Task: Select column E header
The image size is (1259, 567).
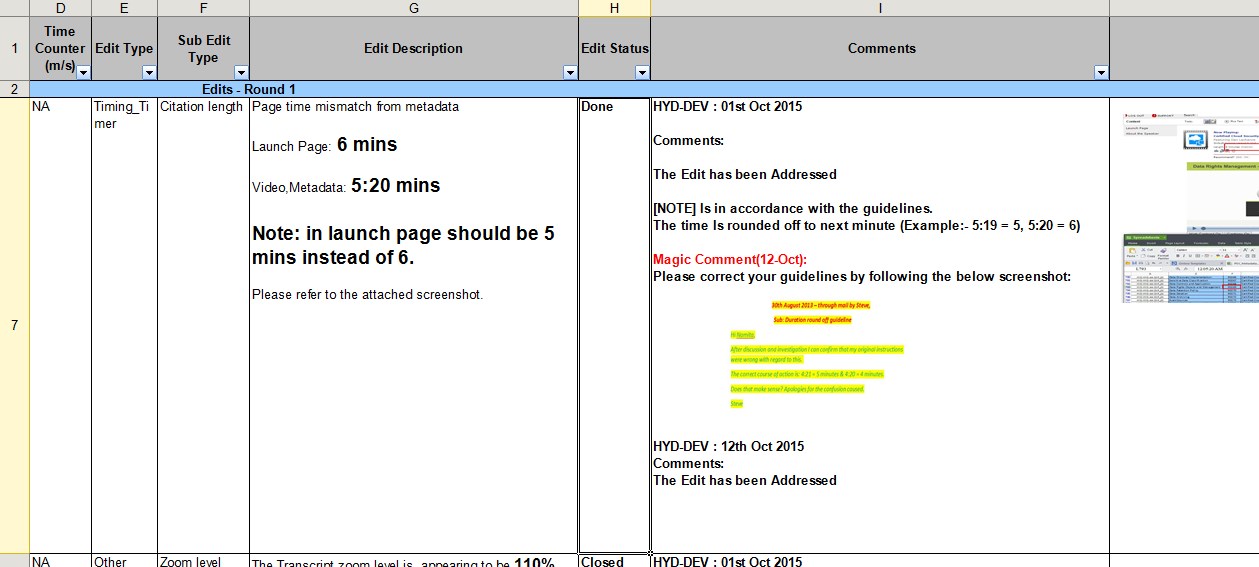Action: (124, 8)
